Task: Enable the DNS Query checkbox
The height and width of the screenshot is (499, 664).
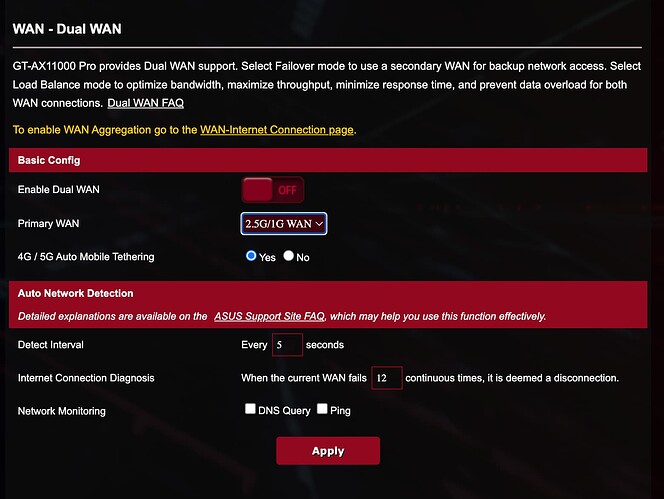Action: (250, 409)
